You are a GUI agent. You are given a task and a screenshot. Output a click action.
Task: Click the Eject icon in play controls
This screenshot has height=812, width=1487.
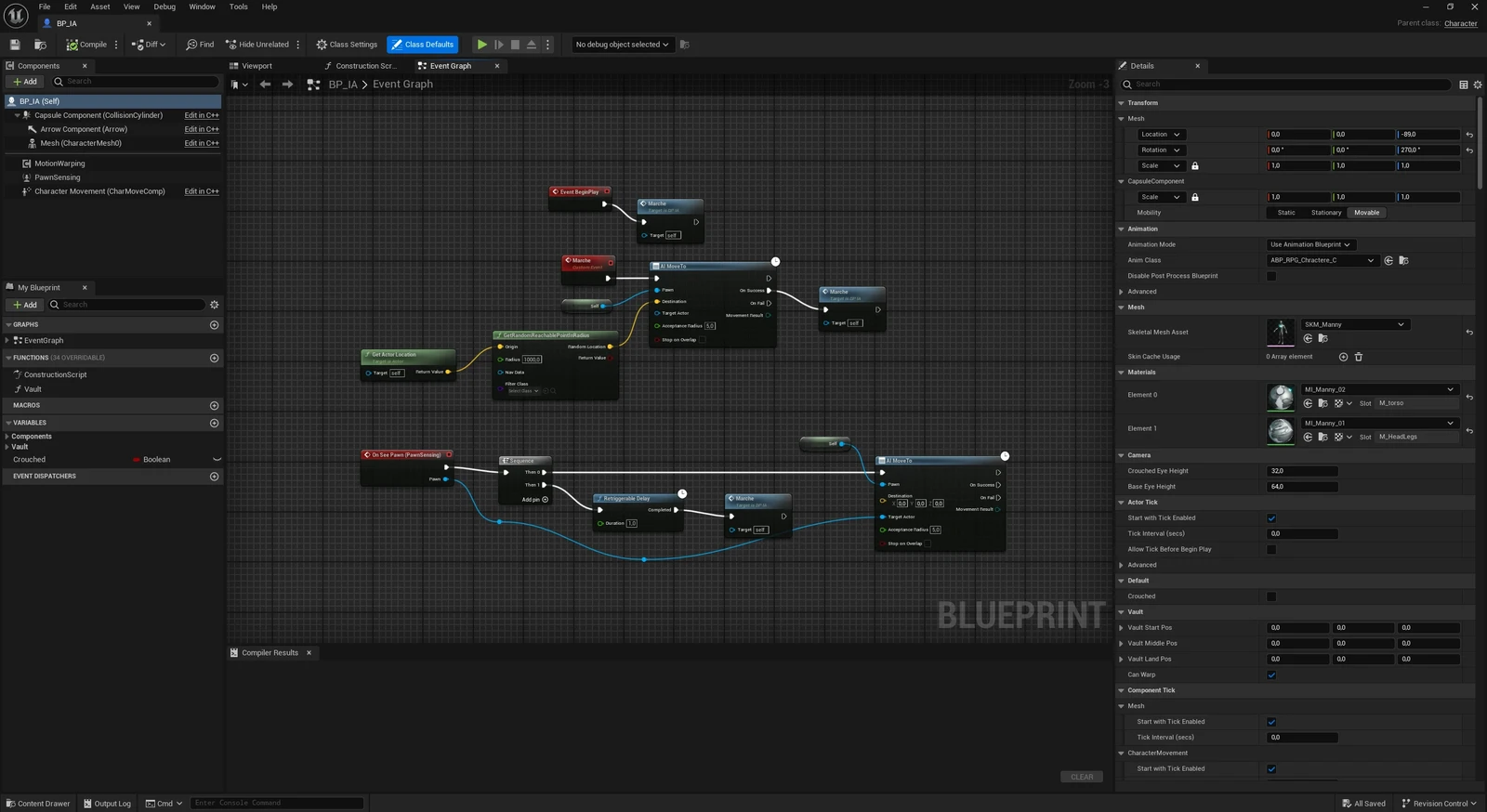[532, 45]
